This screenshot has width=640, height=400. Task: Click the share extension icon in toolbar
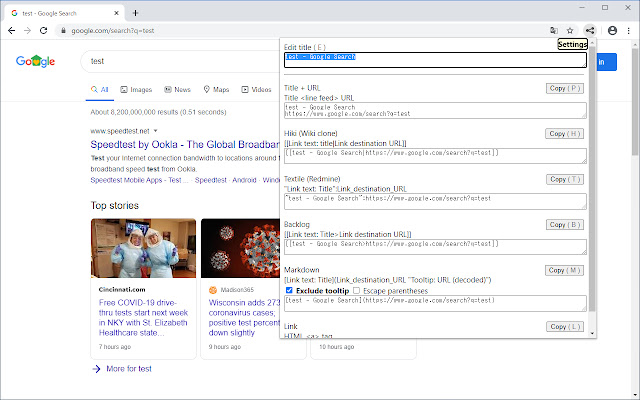coord(590,31)
